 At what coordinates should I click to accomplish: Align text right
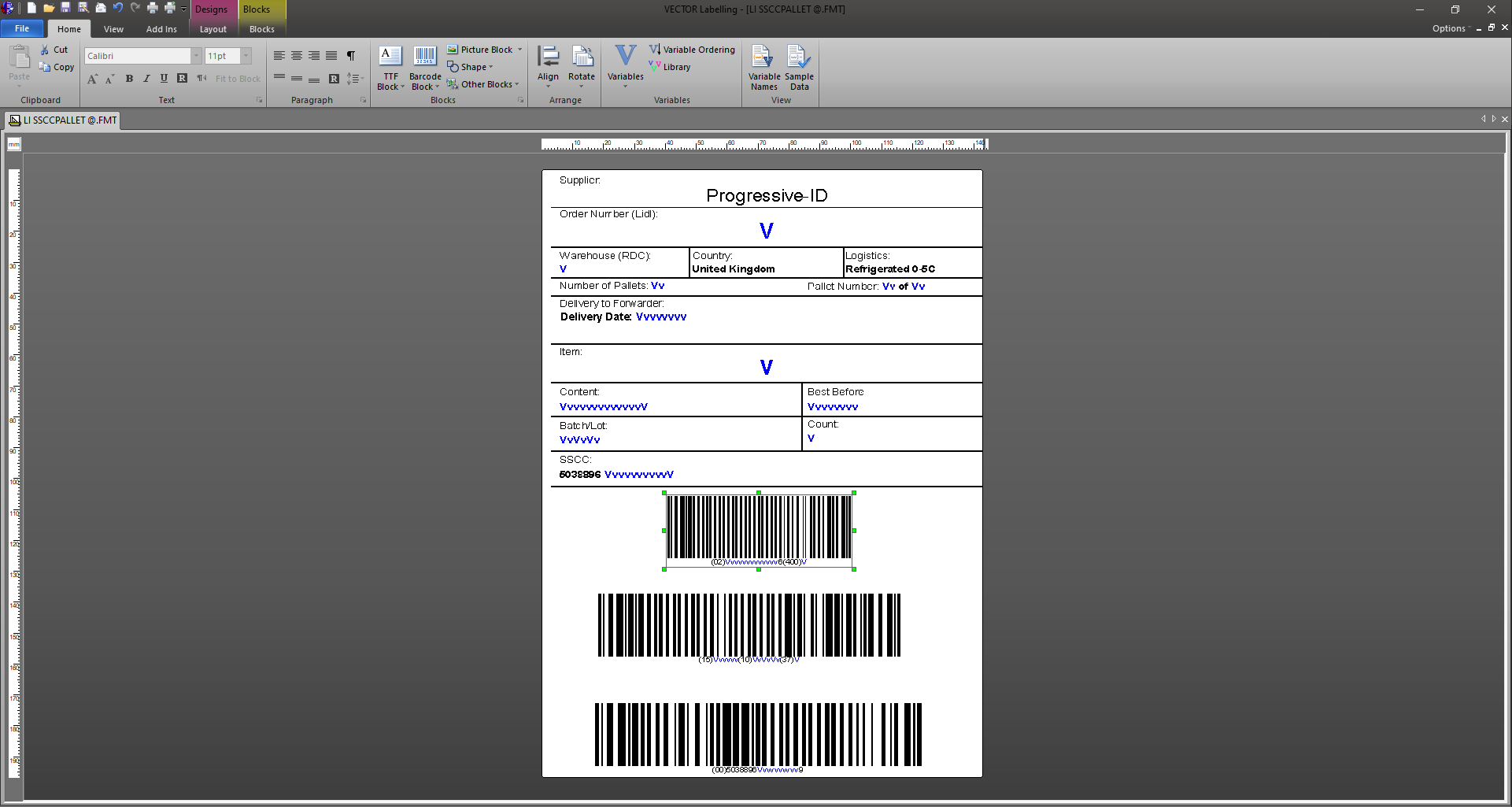pos(314,56)
